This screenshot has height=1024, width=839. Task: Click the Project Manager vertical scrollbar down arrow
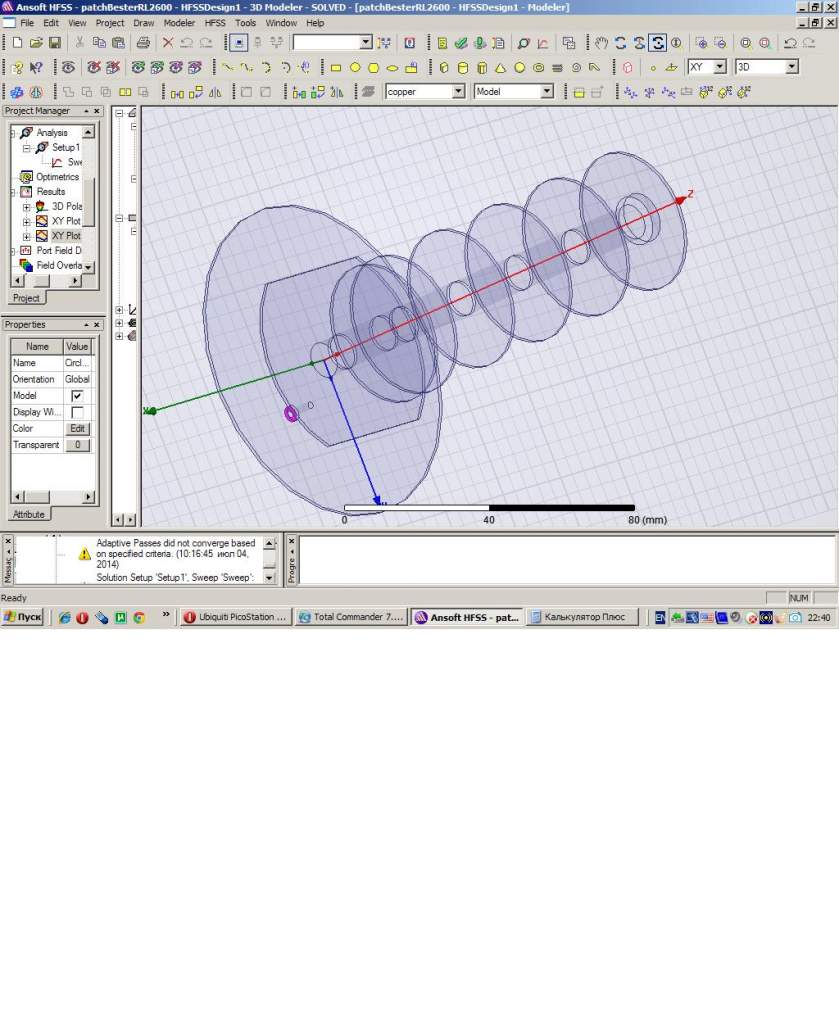(89, 267)
